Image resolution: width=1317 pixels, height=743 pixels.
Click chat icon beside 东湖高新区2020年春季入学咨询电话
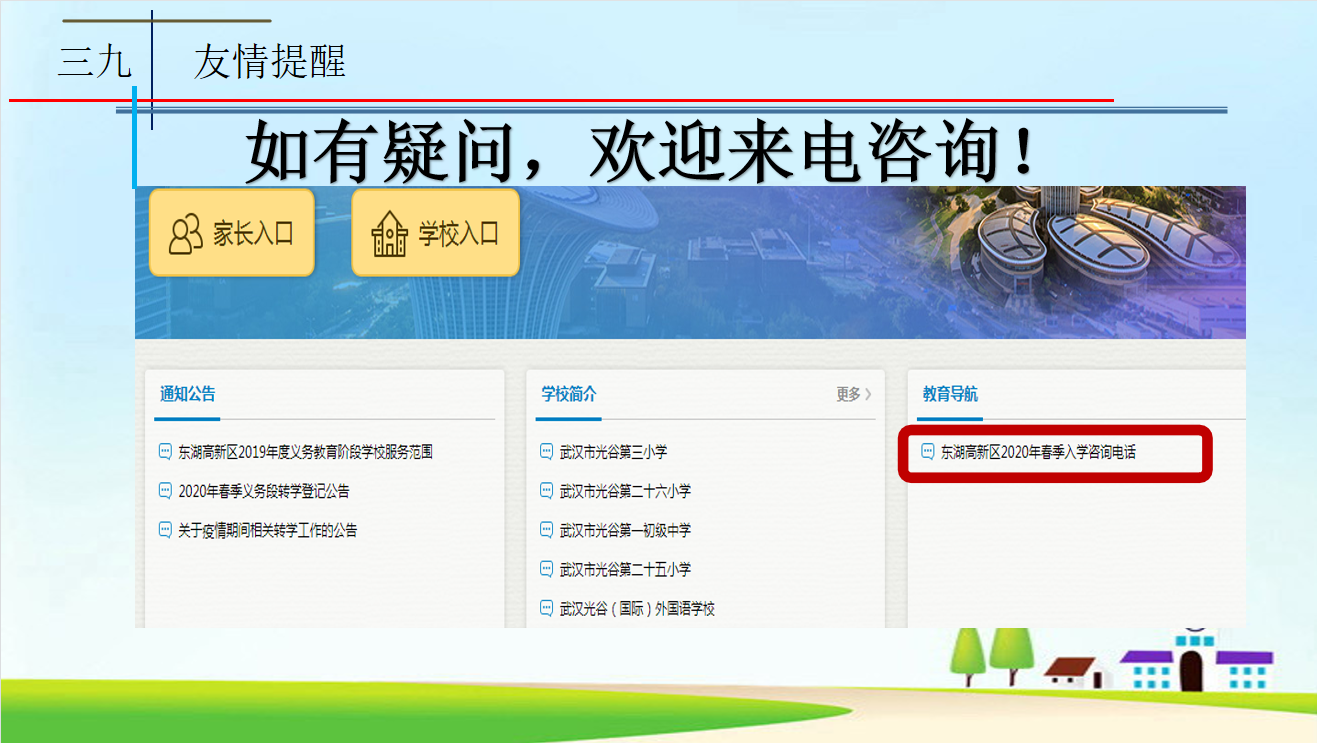coord(927,452)
